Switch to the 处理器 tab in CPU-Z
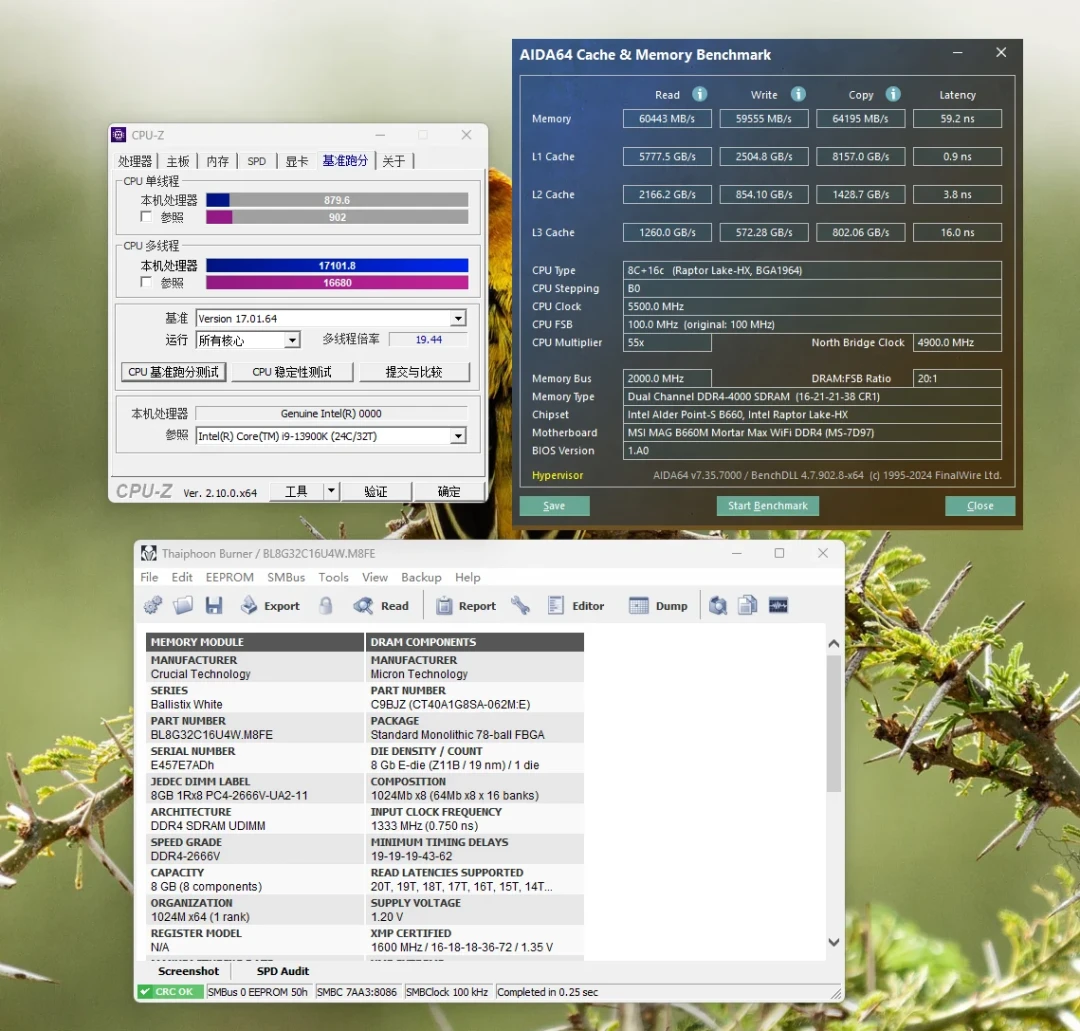The width and height of the screenshot is (1080, 1031). [135, 161]
